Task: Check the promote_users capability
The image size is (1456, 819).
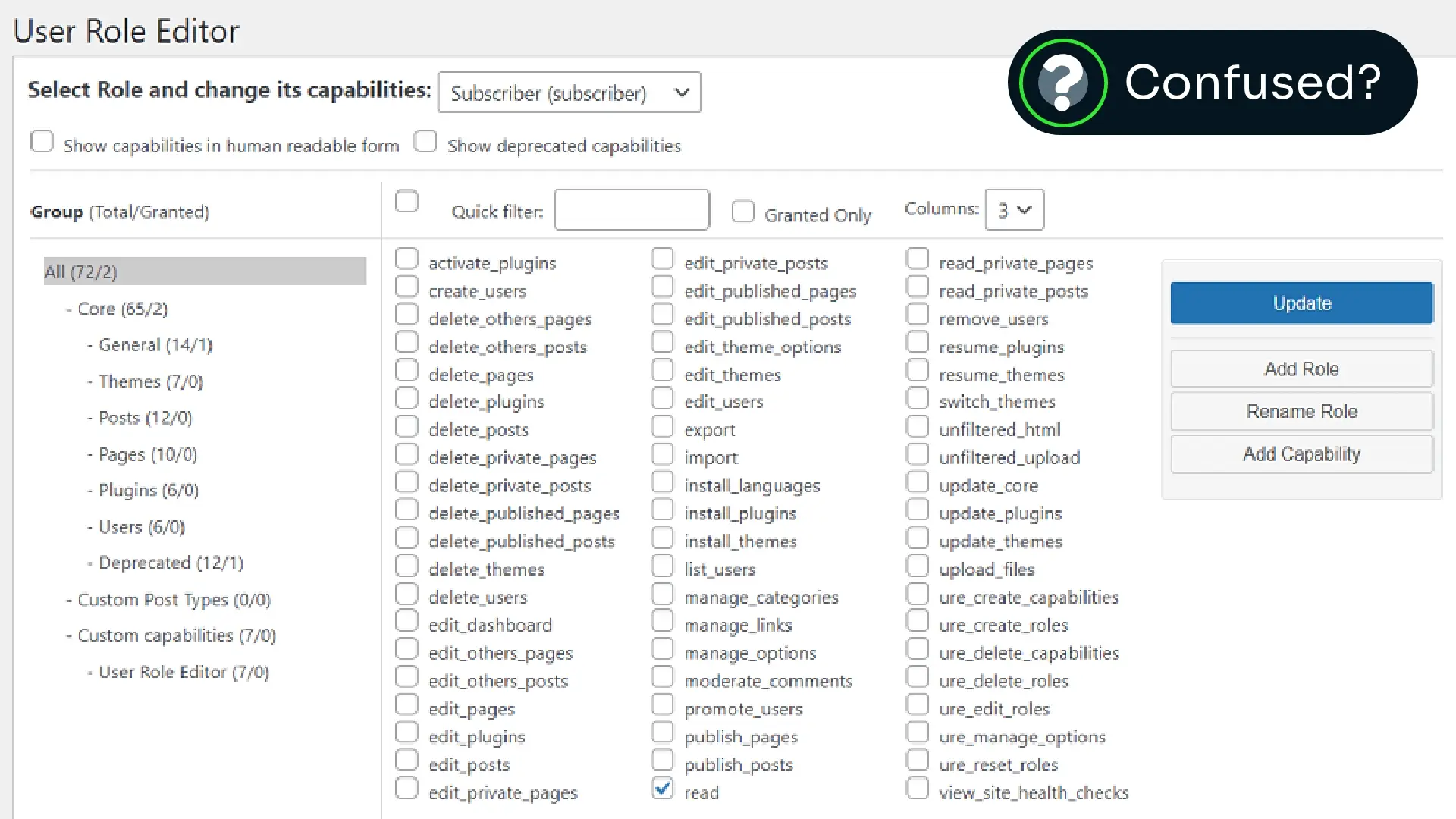Action: (x=662, y=705)
